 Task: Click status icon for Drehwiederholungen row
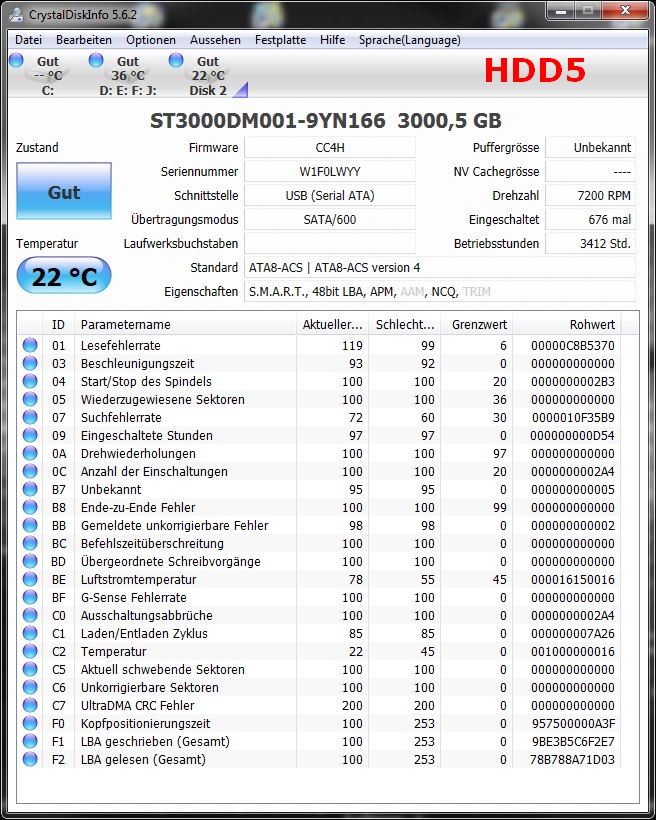[x=30, y=453]
